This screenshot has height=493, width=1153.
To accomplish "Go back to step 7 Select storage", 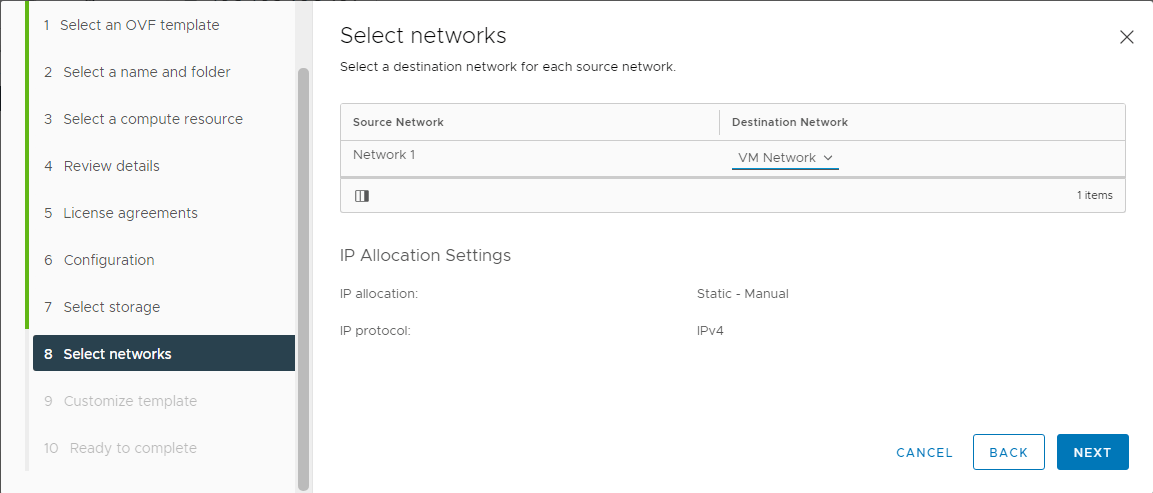I will point(101,308).
